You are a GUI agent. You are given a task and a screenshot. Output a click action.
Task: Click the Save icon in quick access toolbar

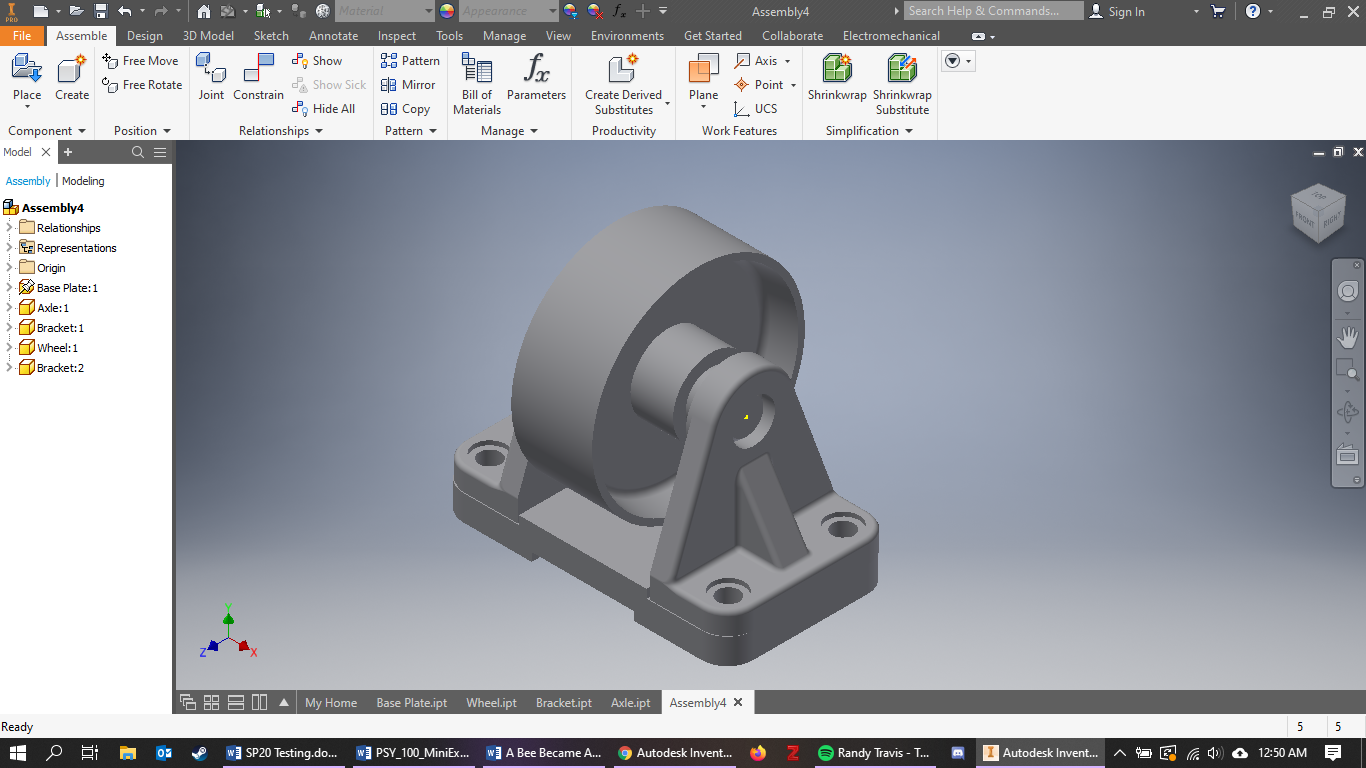tap(101, 11)
